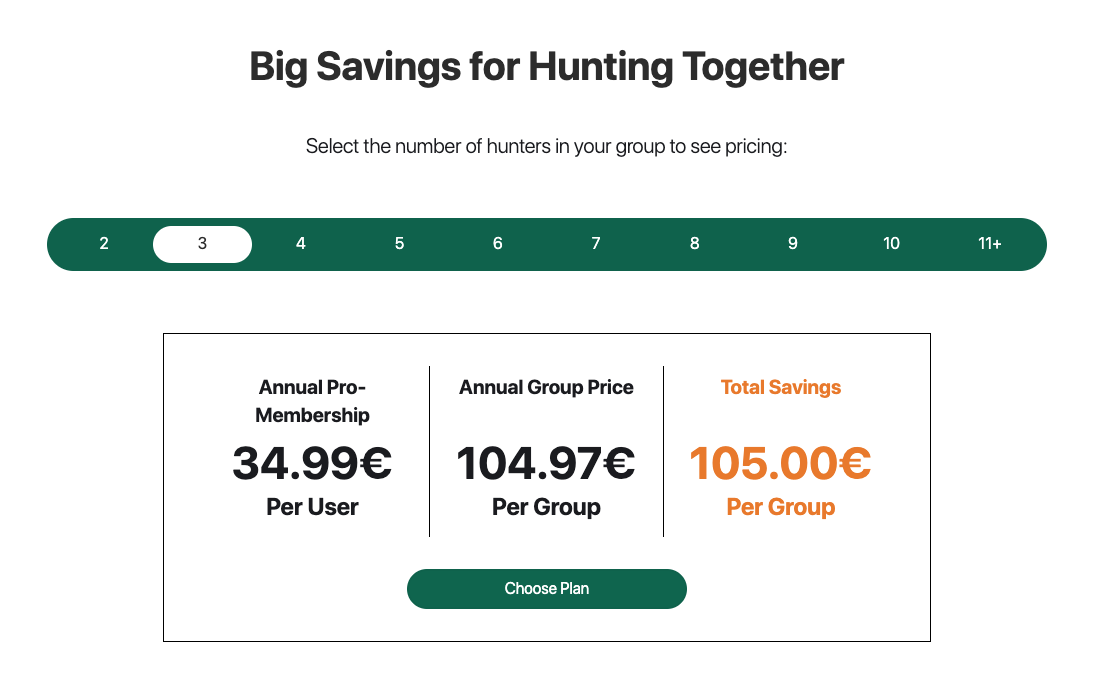
Task: Click the Choose Plan button
Action: point(546,588)
